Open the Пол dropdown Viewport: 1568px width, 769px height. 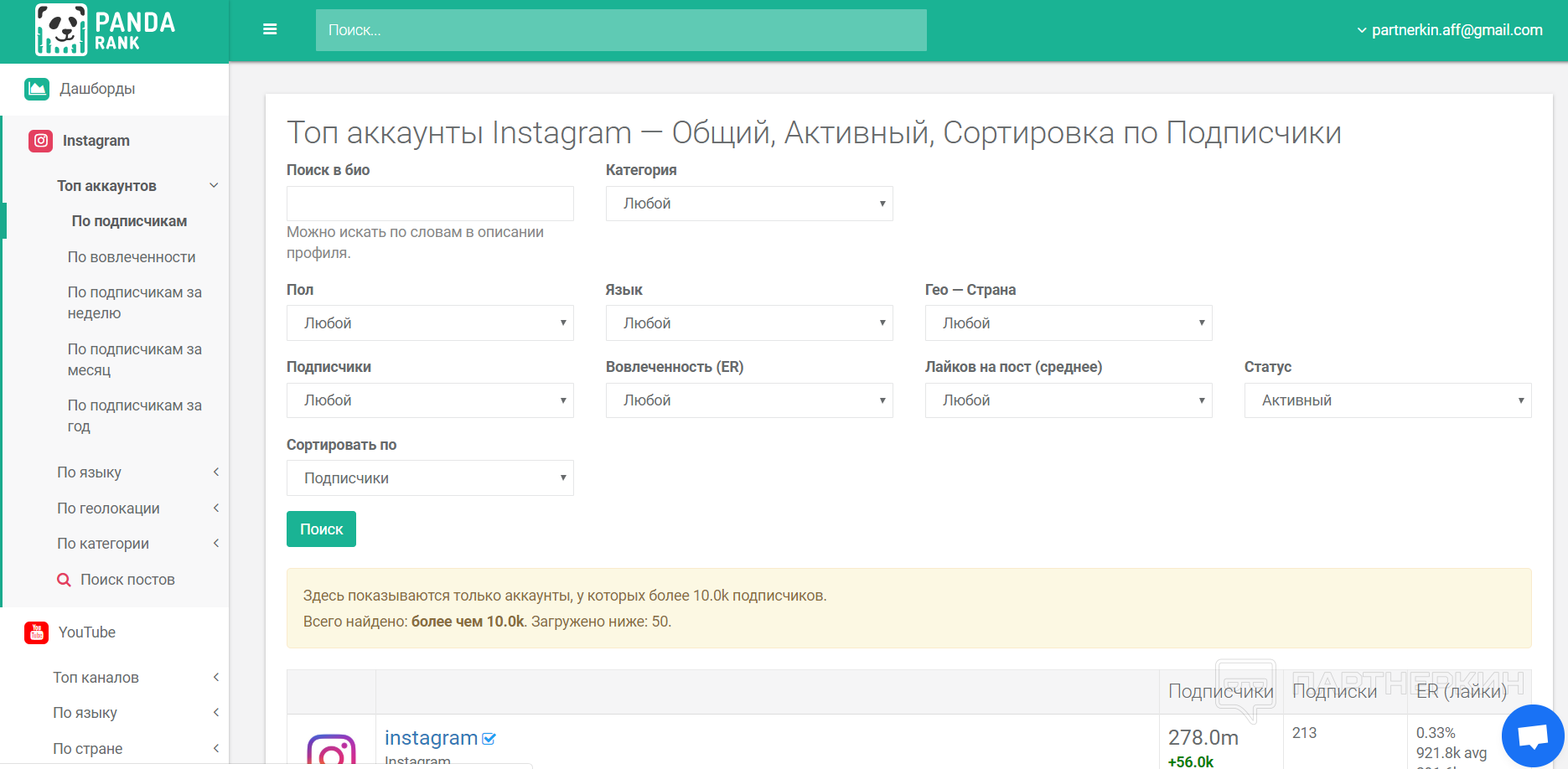[430, 323]
